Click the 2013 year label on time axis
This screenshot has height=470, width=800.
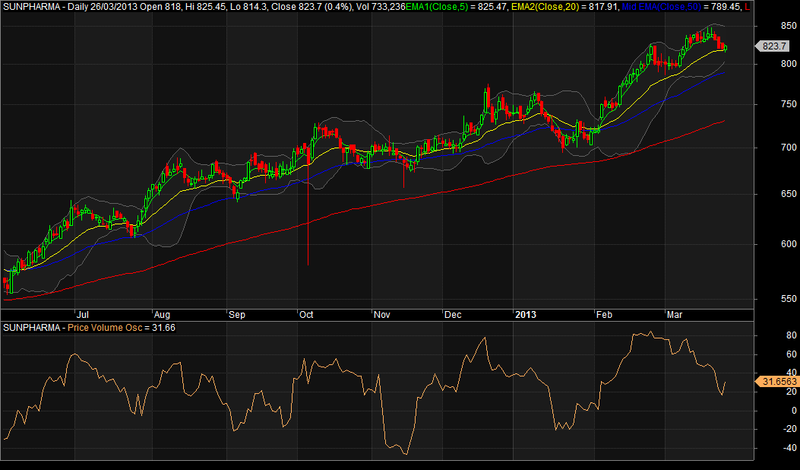tap(526, 314)
